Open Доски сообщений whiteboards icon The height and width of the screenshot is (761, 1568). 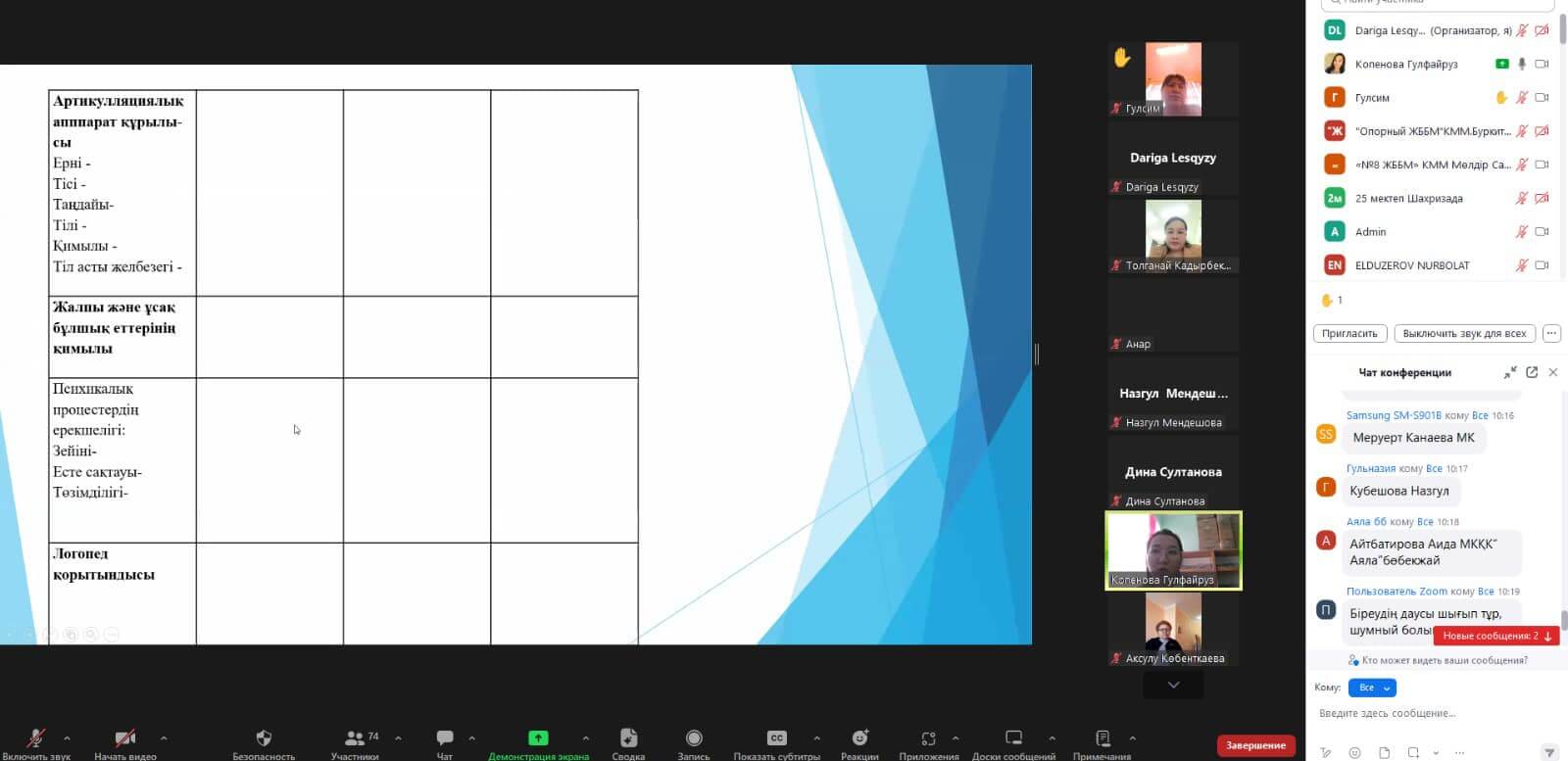pyautogui.click(x=1013, y=738)
